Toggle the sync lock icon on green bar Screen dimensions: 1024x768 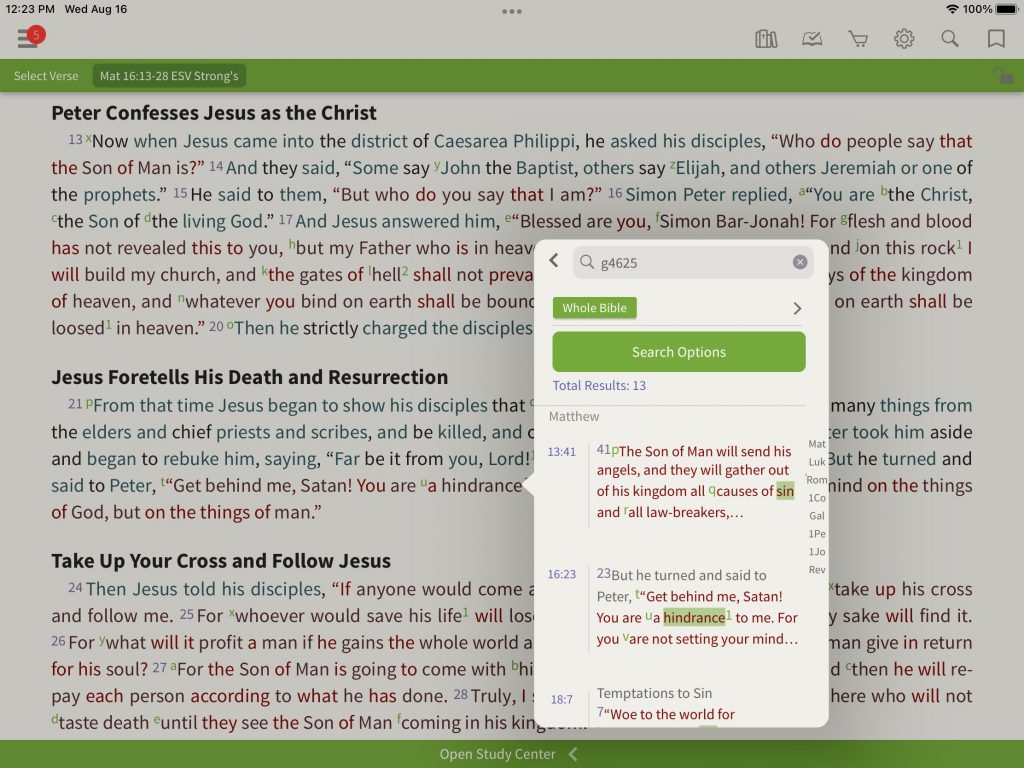tap(1002, 76)
